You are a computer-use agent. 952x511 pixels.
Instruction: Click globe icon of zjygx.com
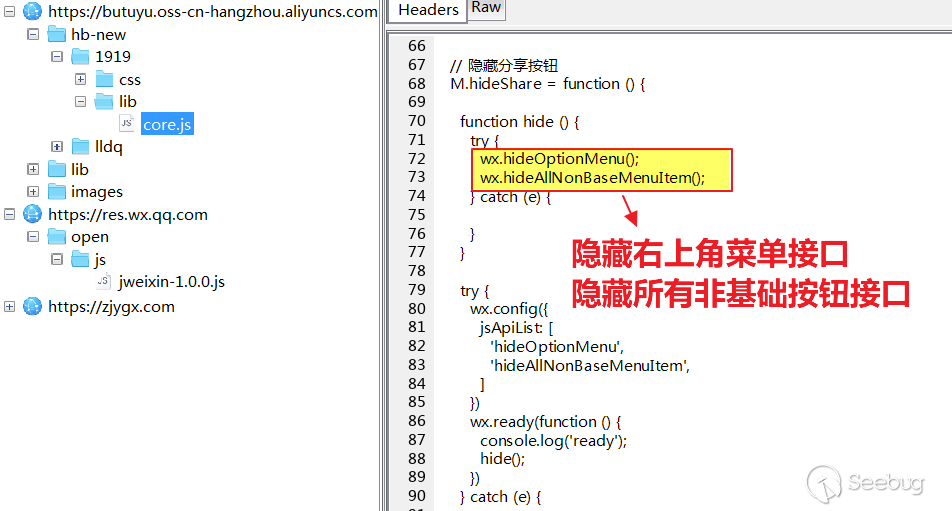pyautogui.click(x=32, y=306)
